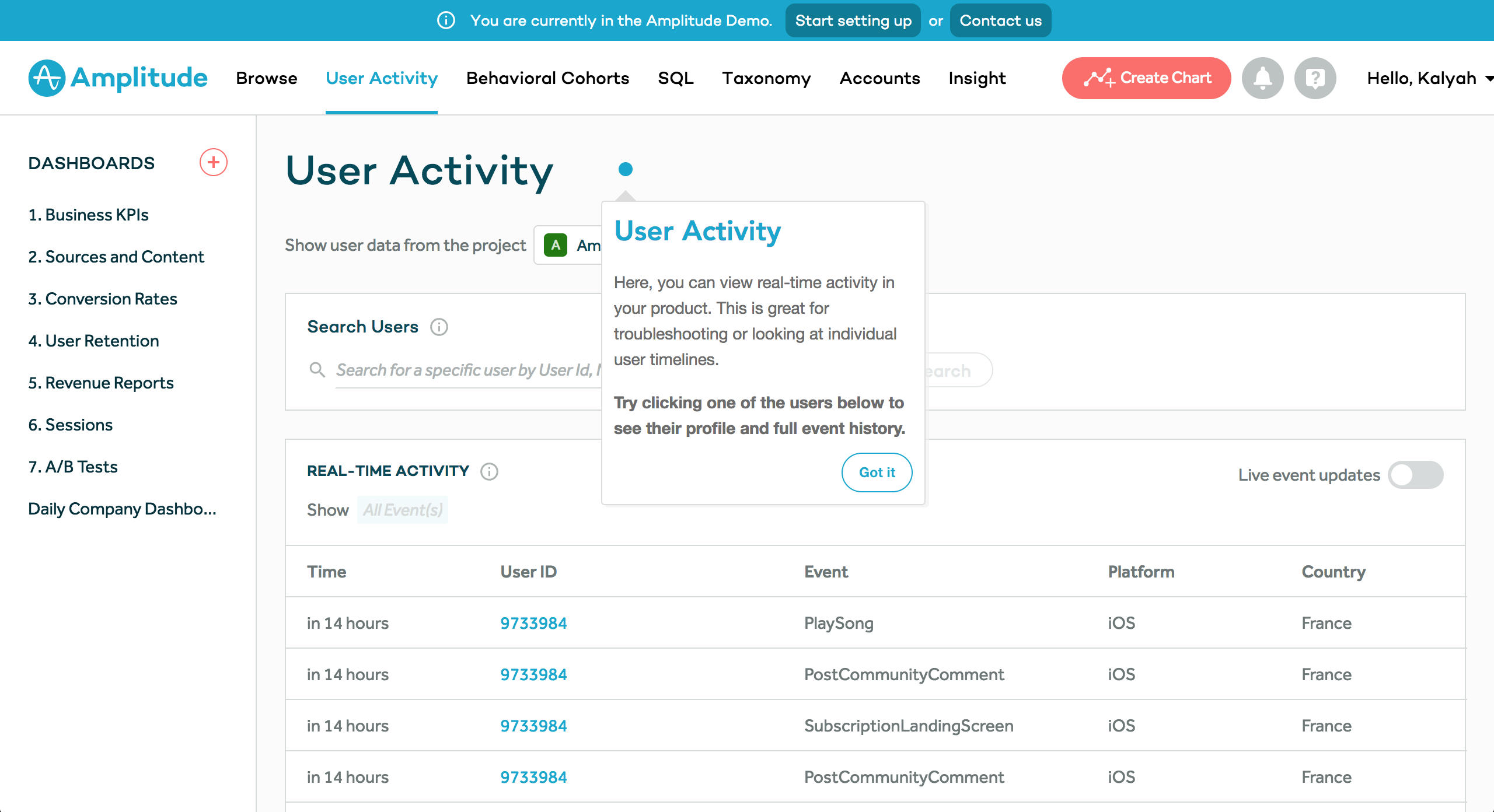Click the green A project icon
The image size is (1494, 812).
click(556, 245)
